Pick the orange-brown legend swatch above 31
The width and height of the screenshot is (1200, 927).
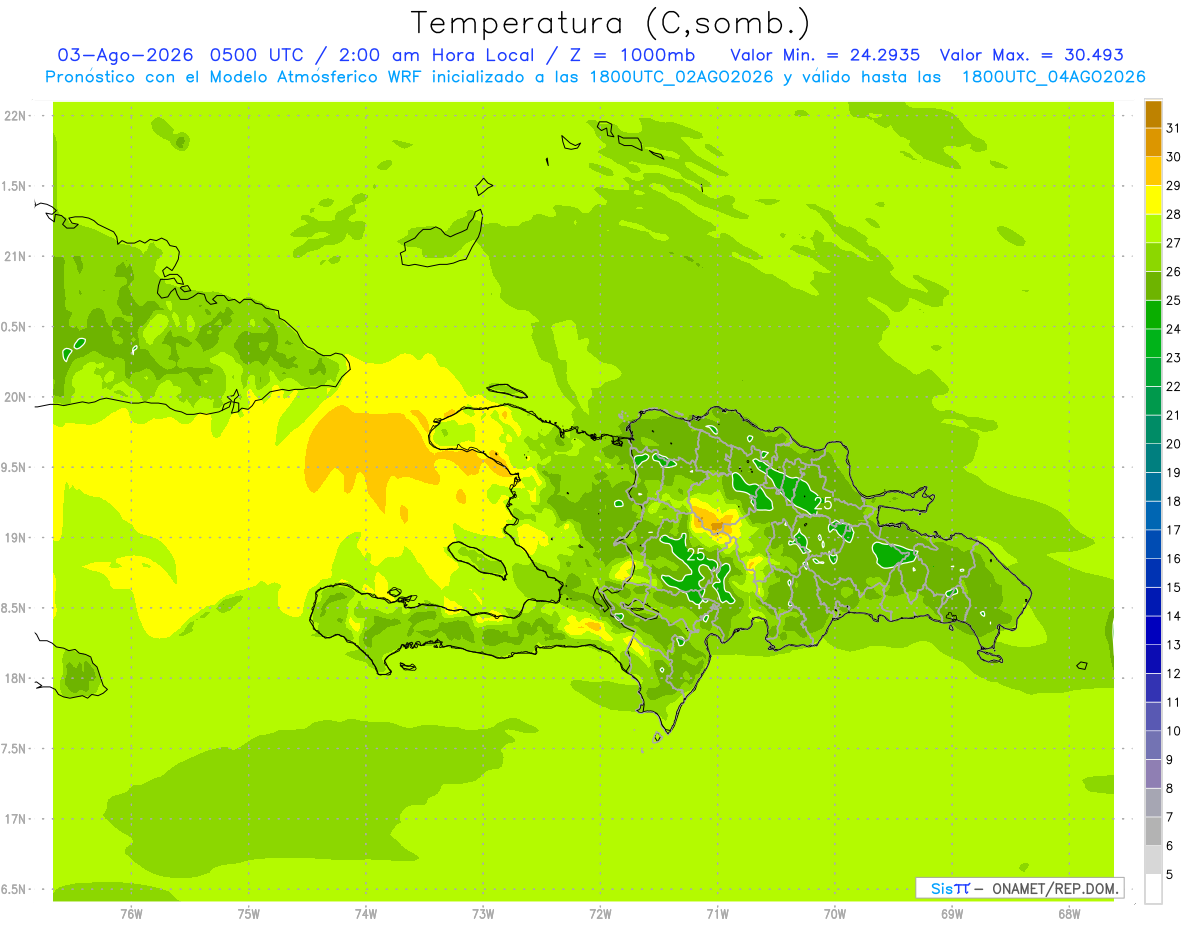(x=1153, y=114)
